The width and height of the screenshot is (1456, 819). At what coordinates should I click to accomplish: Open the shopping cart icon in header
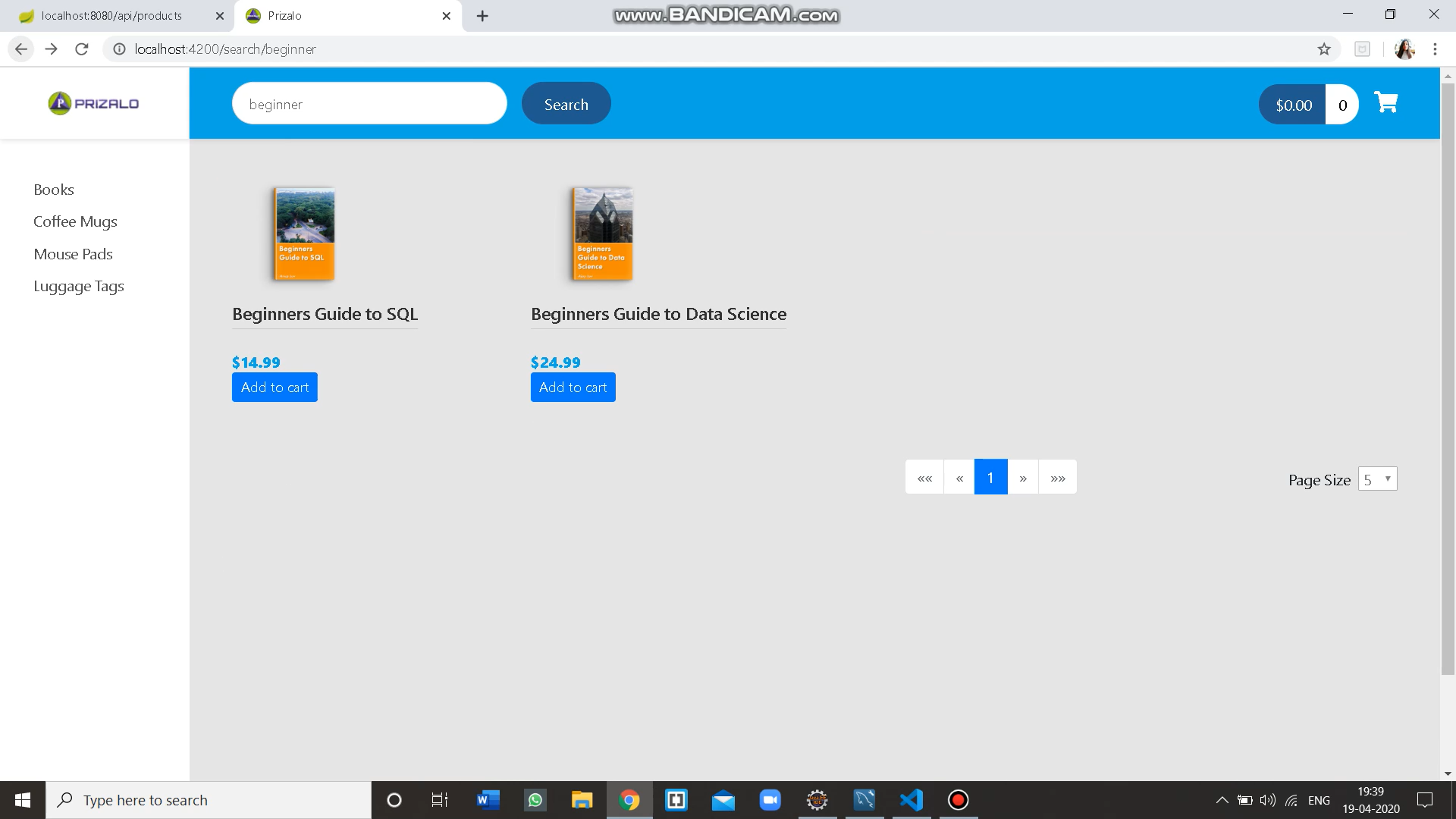(1385, 102)
